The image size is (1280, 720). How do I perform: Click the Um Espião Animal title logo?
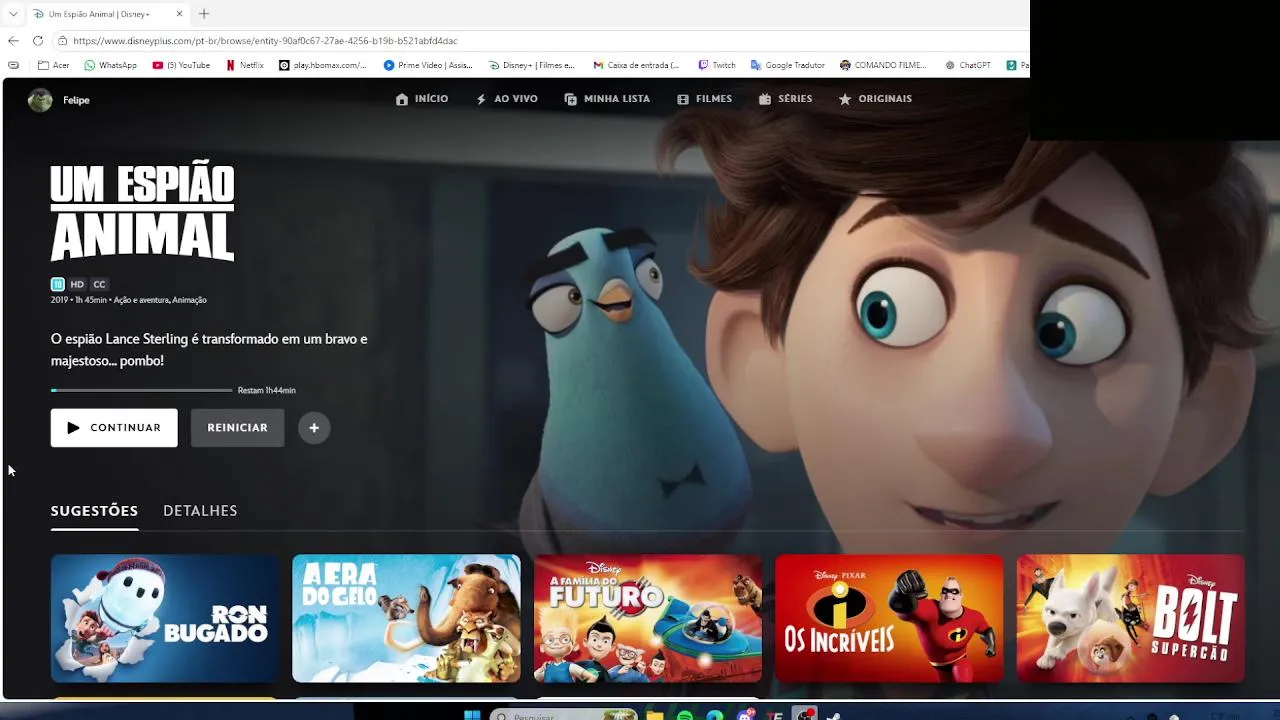click(x=142, y=213)
